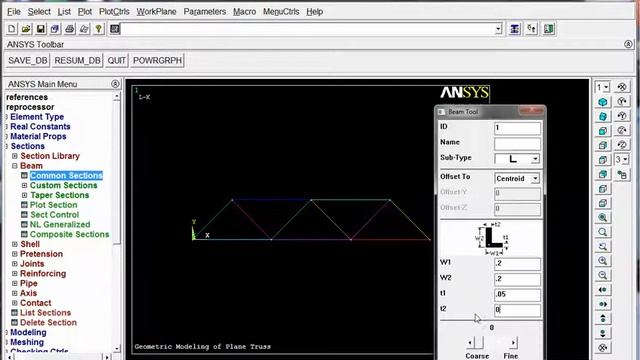
Task: Open the PlotCtrls menu
Action: (x=114, y=12)
